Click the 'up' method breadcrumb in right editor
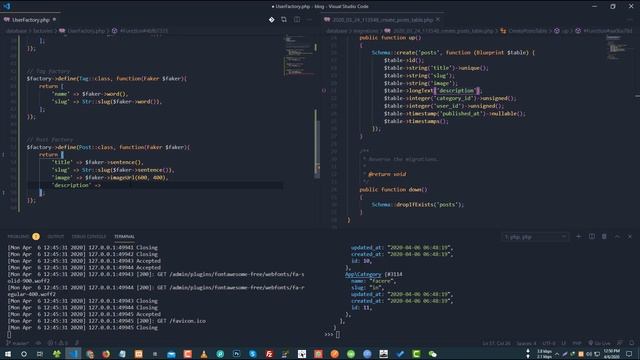 [562, 31]
